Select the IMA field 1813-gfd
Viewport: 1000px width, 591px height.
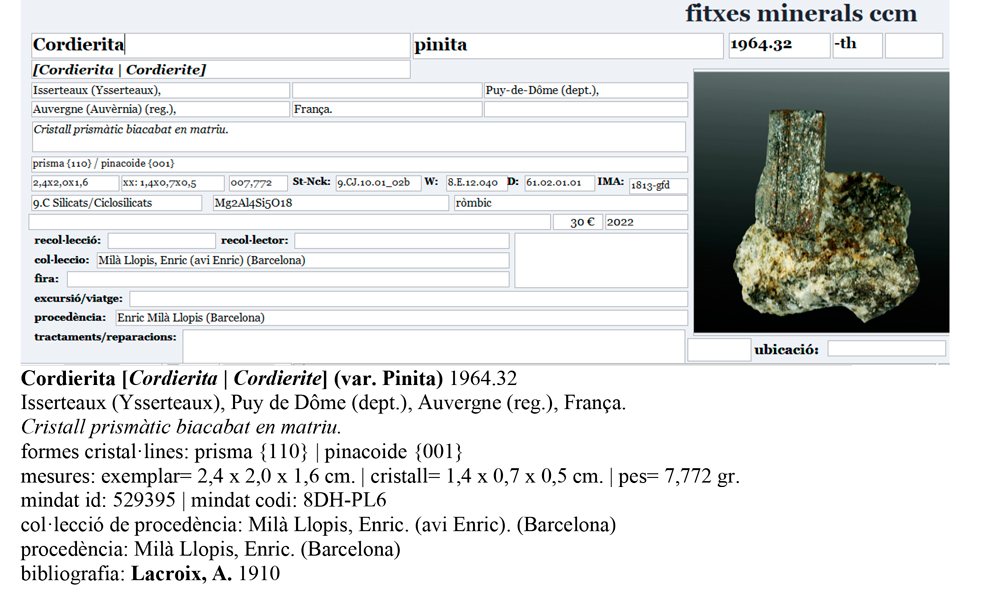point(658,186)
